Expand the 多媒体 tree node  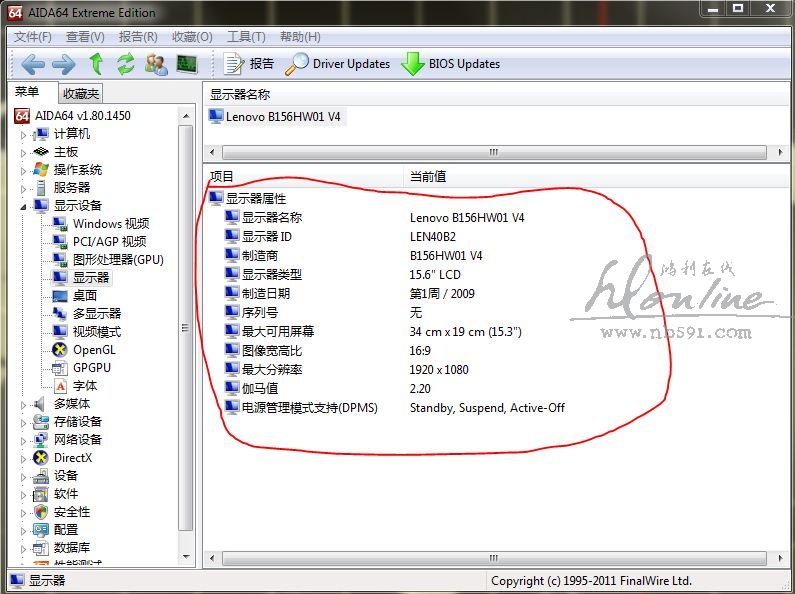pos(23,405)
